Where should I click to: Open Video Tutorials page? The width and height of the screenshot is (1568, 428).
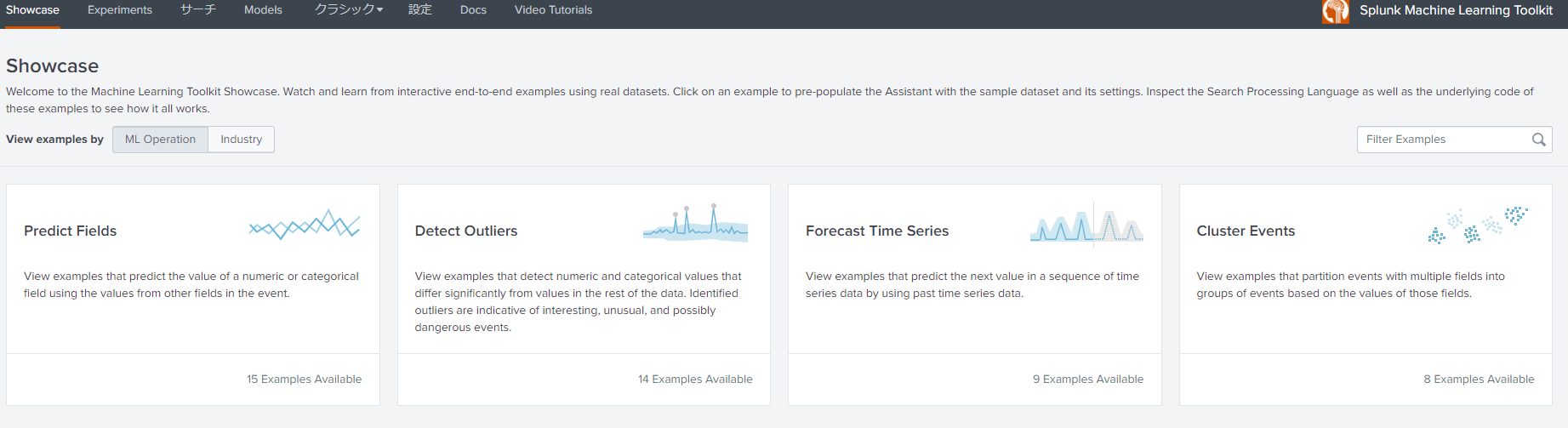tap(553, 10)
